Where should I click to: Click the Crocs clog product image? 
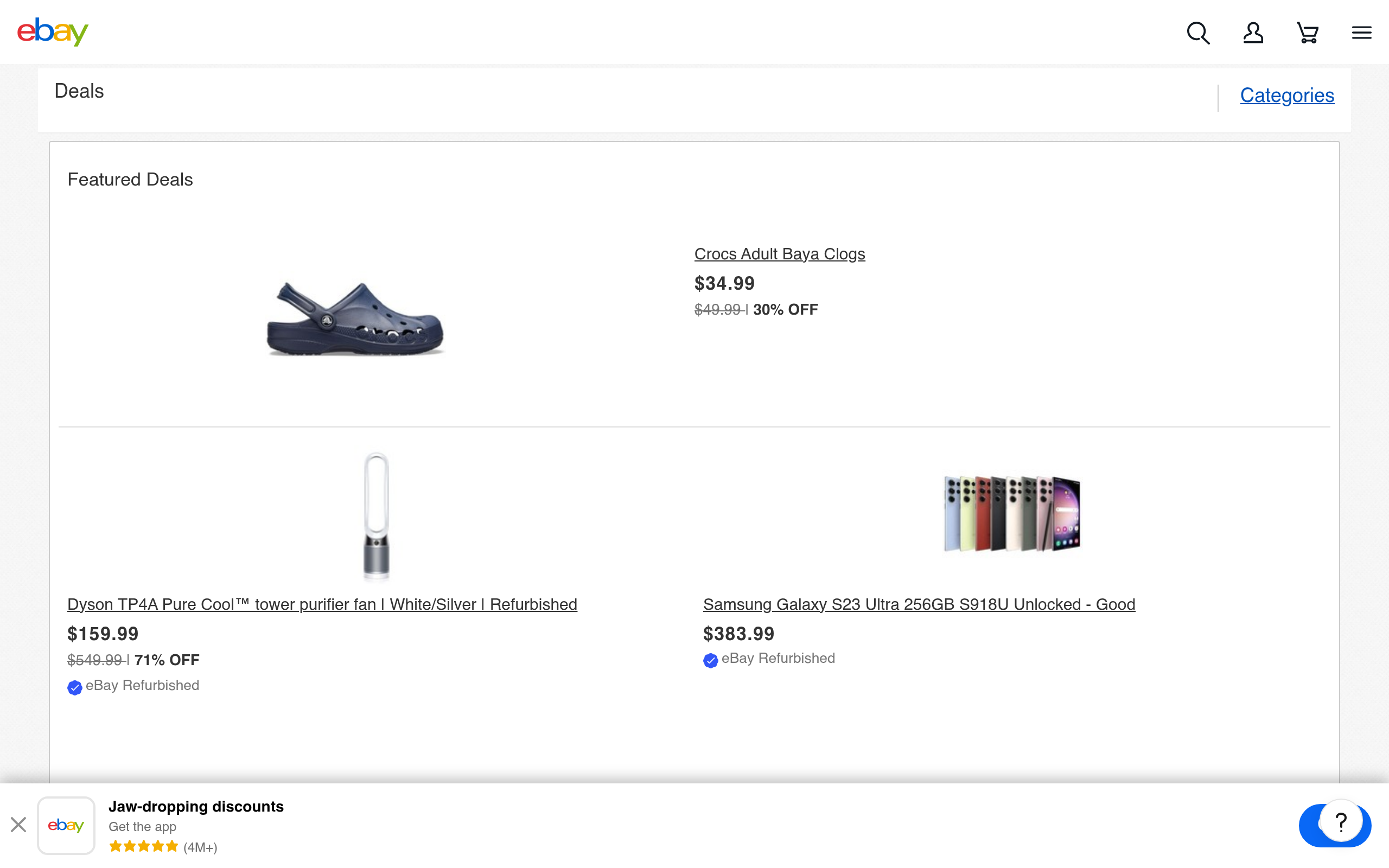pos(355,318)
